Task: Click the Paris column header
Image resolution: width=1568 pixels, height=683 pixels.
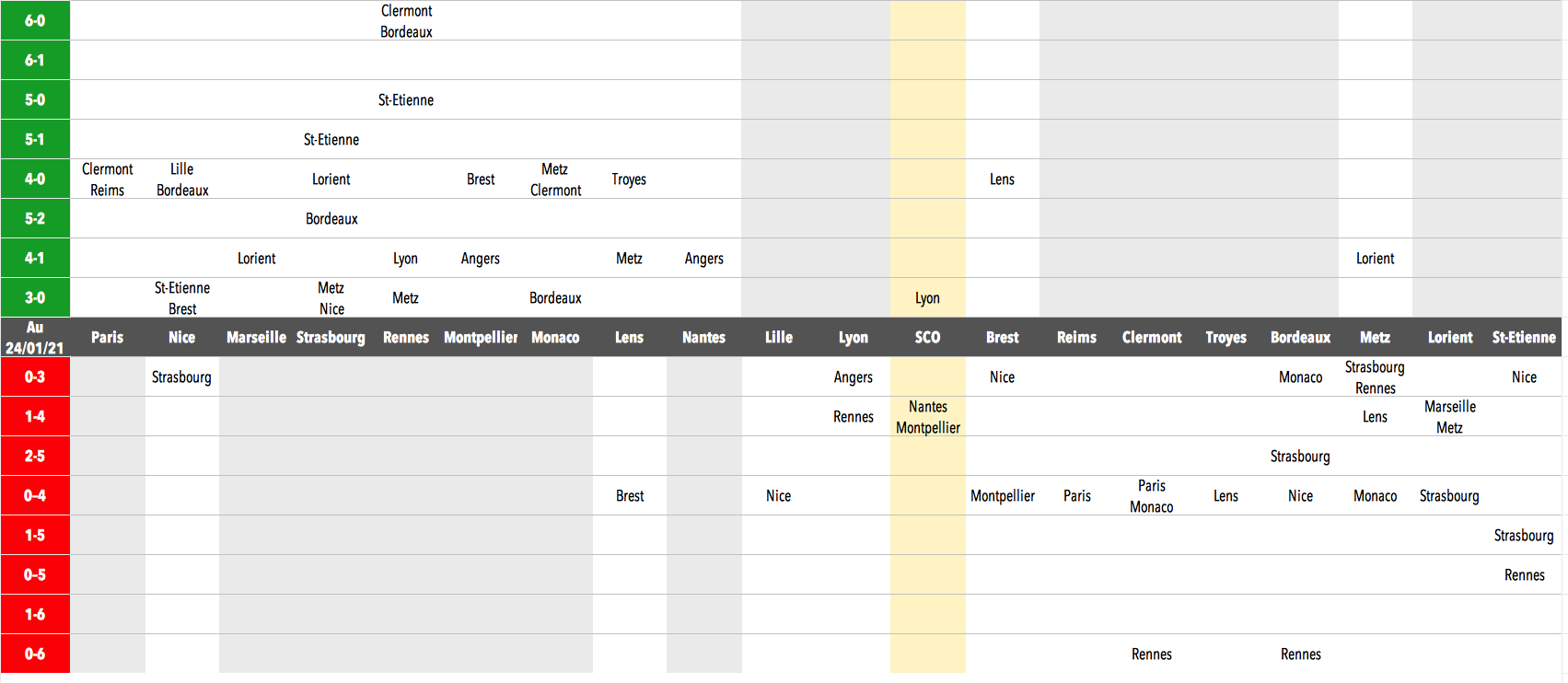Action: (107, 337)
